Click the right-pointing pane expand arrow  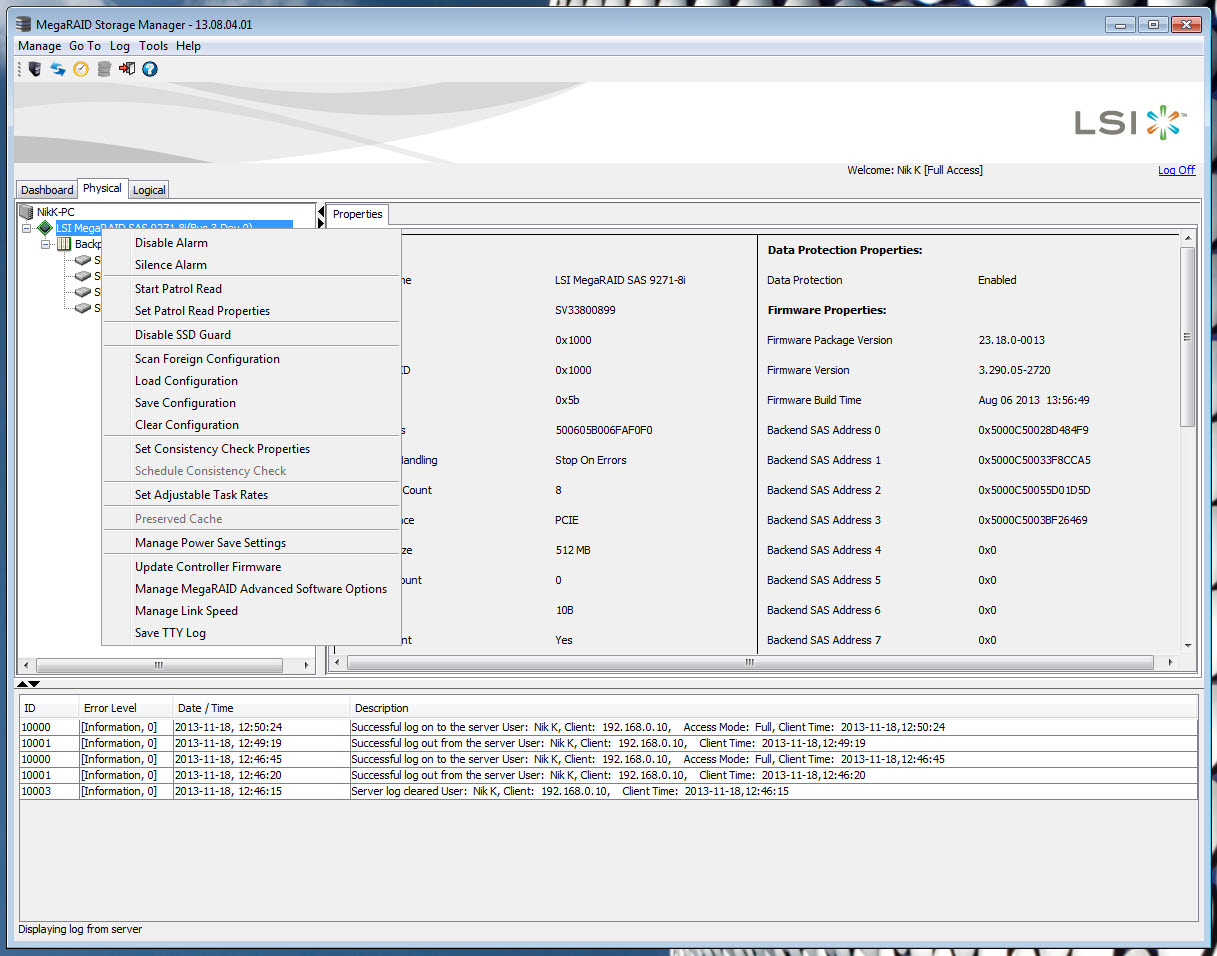point(321,224)
